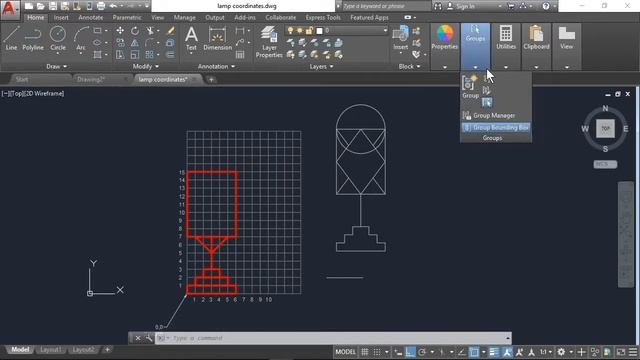Viewport: 640px width, 360px height.
Task: Switch to the Annotate ribbon tab
Action: [x=91, y=18]
